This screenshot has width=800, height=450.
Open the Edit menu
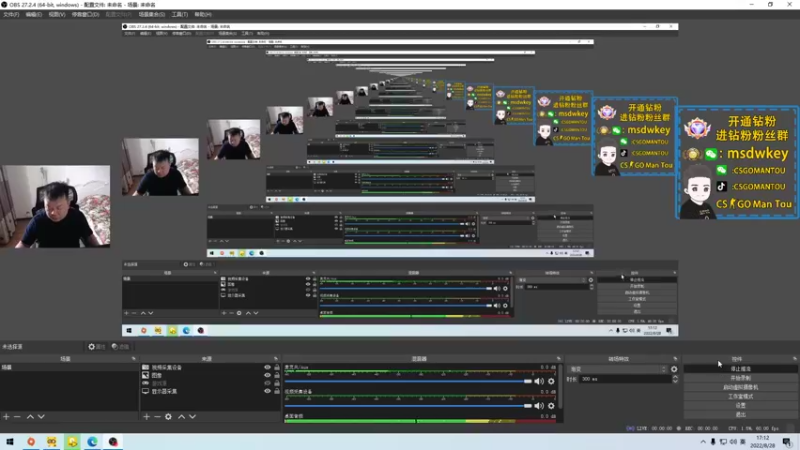34,14
